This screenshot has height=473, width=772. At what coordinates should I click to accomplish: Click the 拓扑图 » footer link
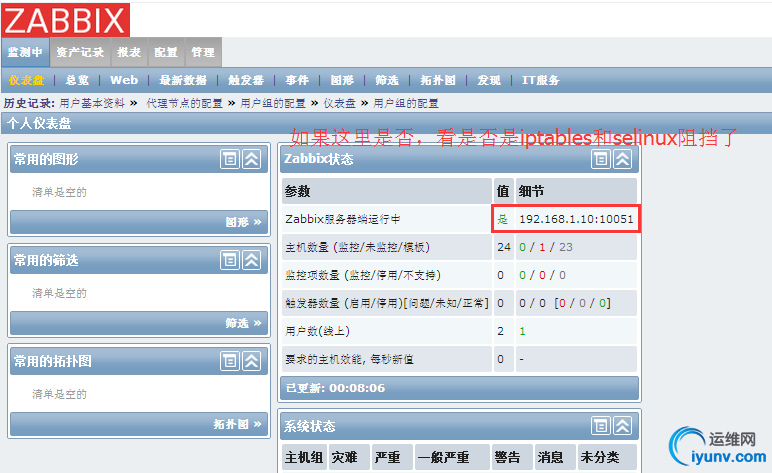(x=237, y=424)
